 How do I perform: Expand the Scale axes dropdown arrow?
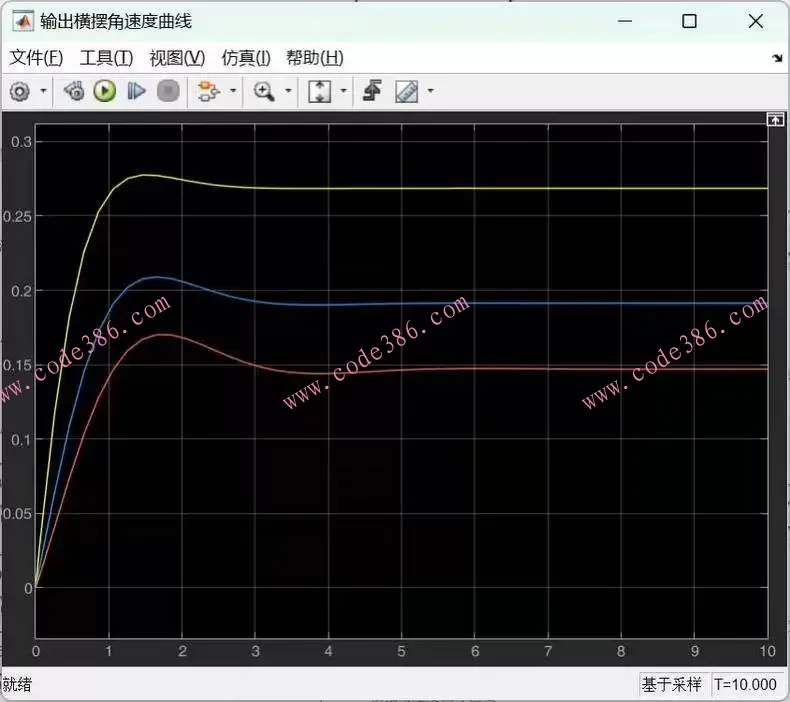[344, 92]
